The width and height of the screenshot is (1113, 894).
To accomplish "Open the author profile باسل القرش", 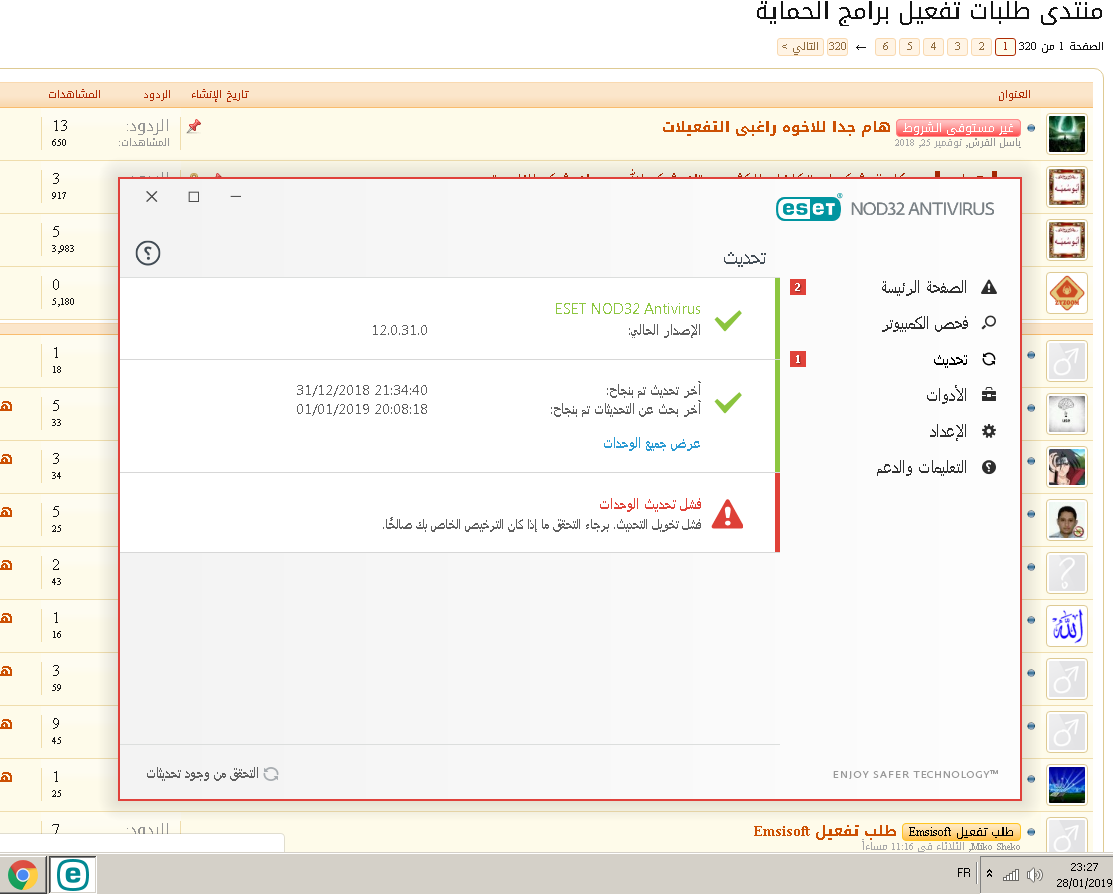I will tap(992, 143).
